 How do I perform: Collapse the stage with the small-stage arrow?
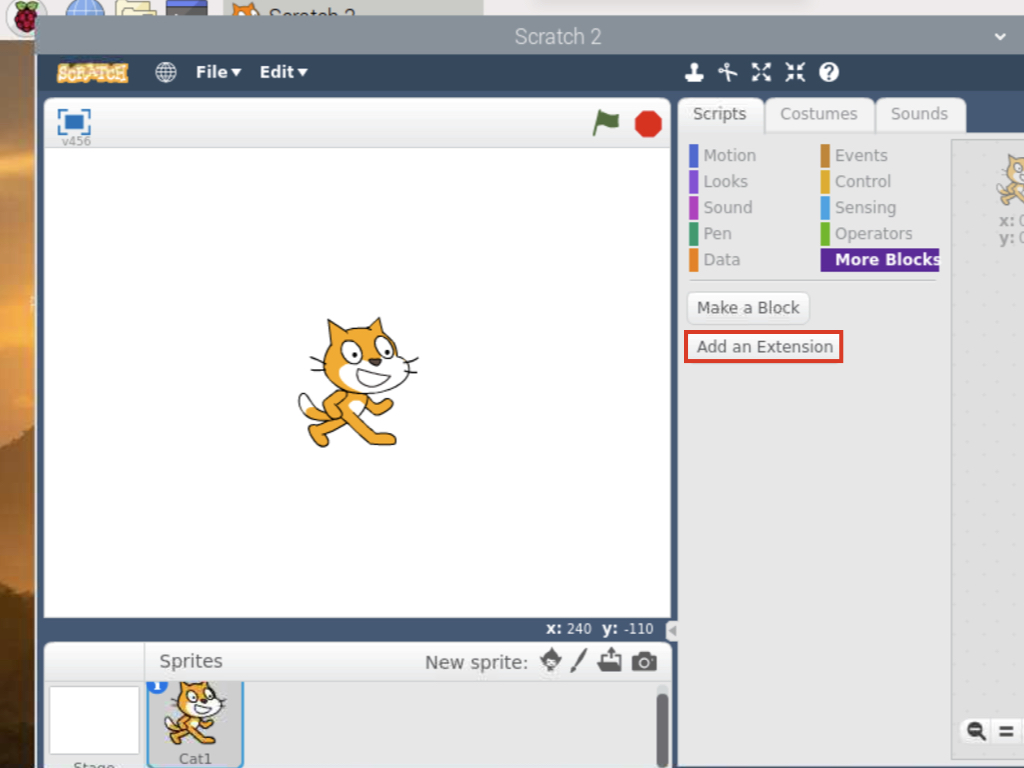672,630
